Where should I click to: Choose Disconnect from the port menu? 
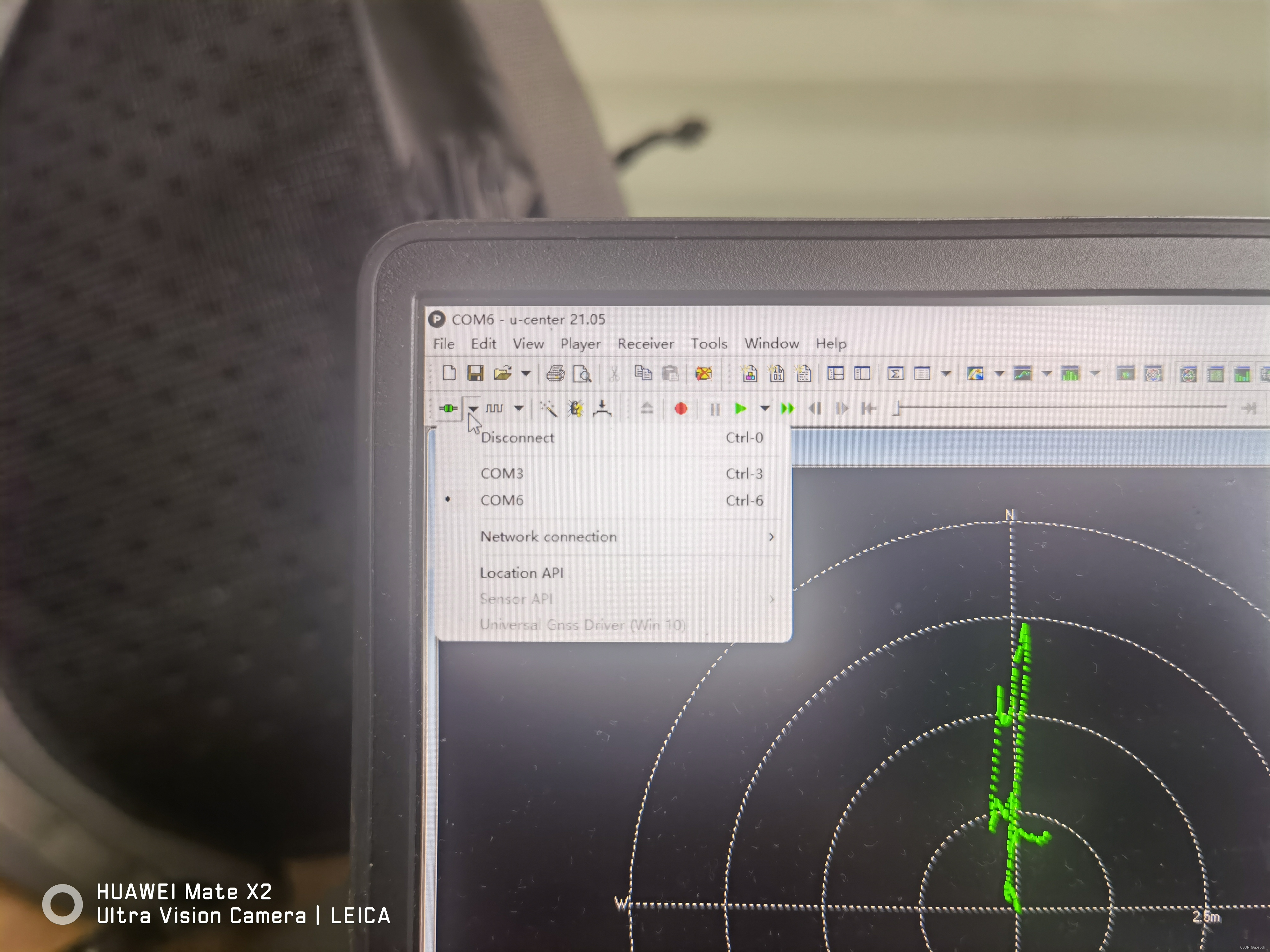(x=613, y=438)
